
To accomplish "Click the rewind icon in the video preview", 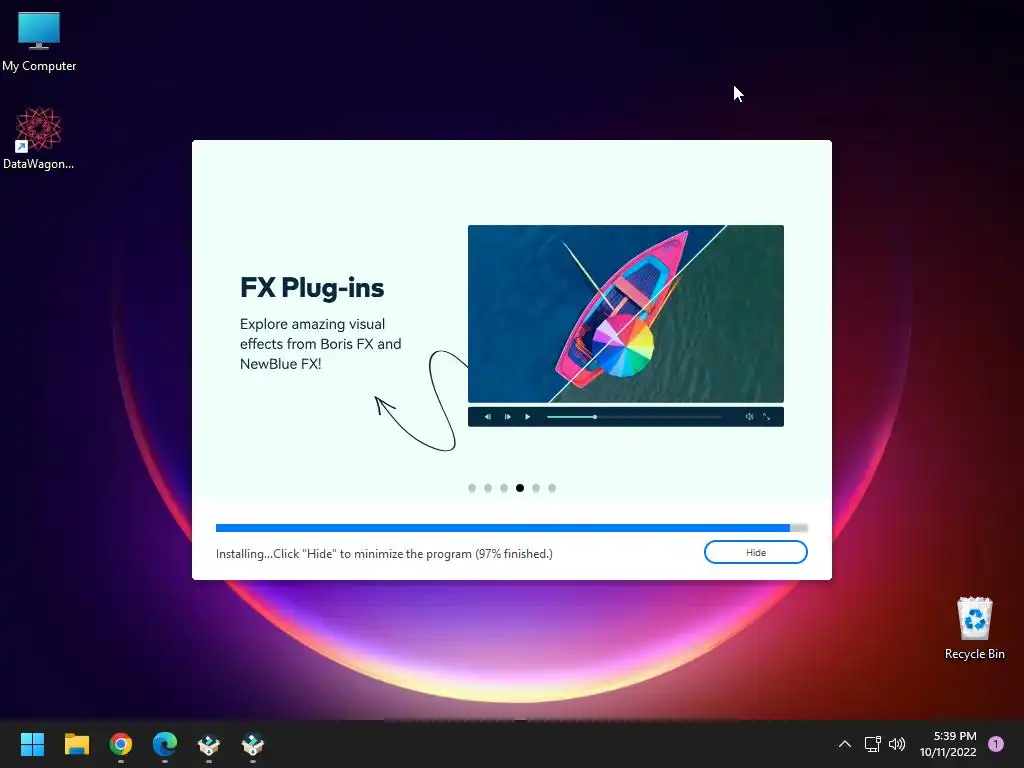I will pos(488,417).
